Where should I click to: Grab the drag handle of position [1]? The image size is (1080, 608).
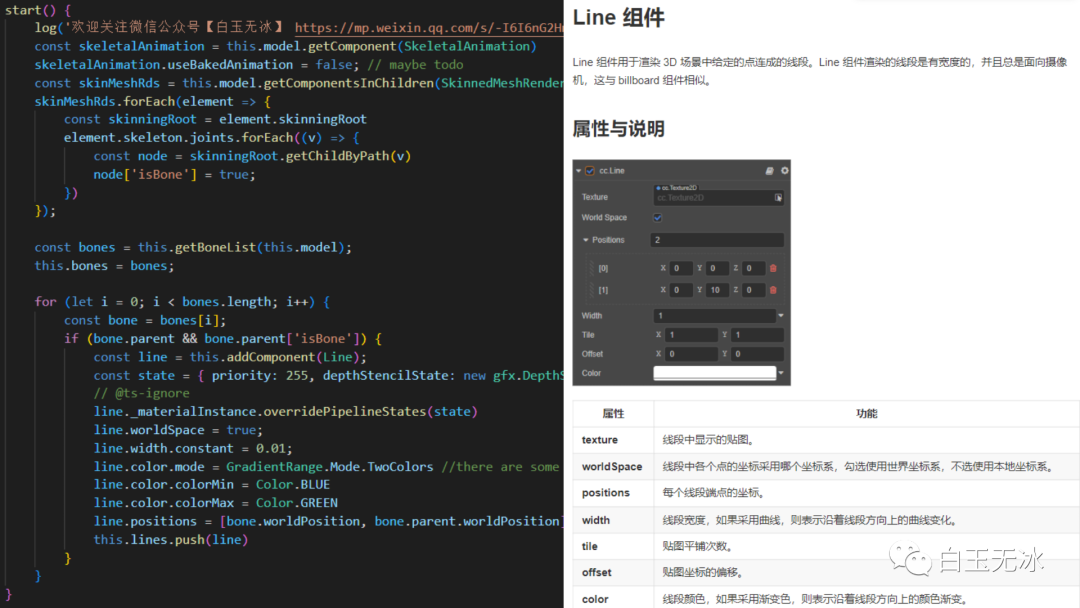coord(591,290)
